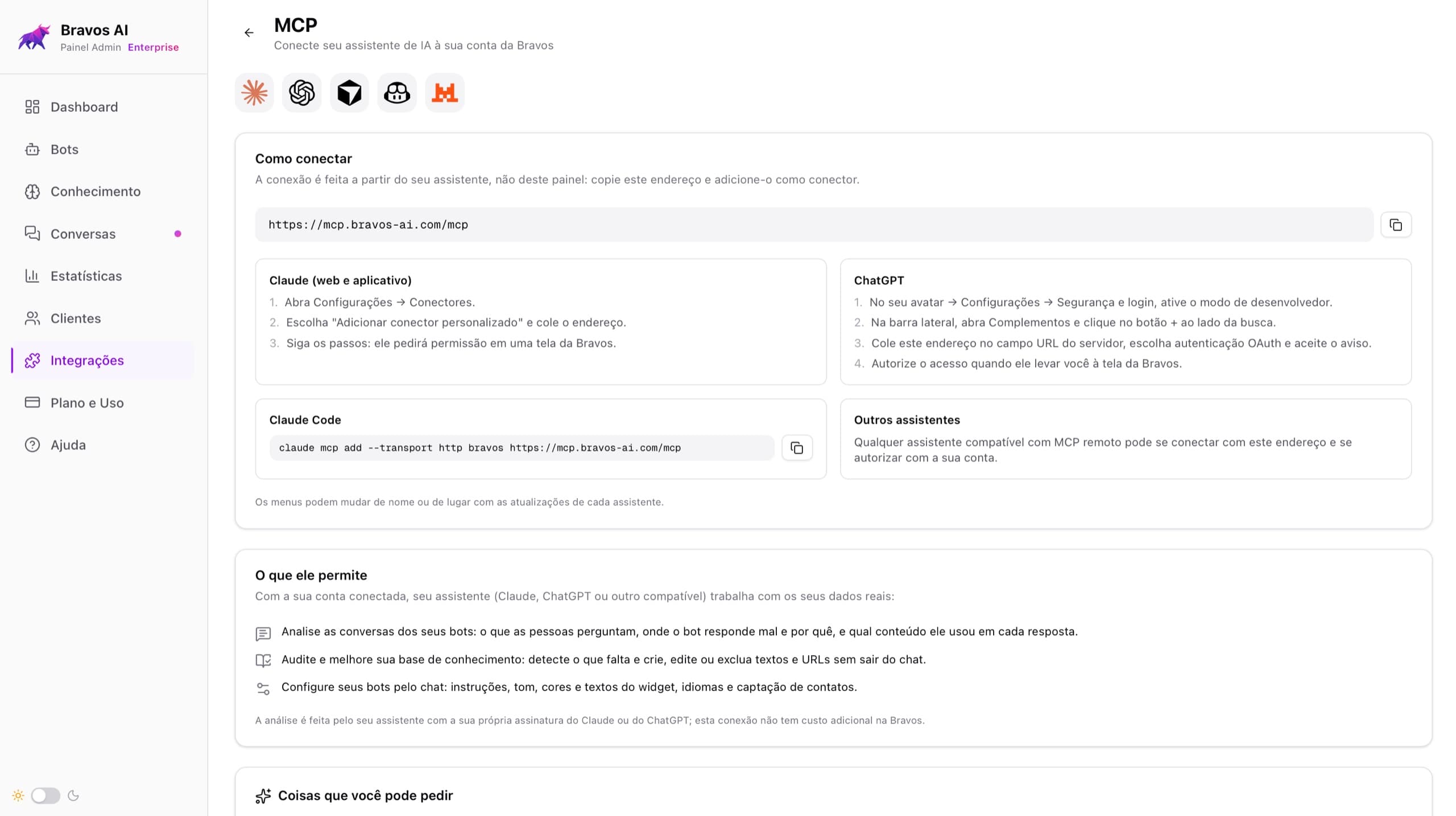This screenshot has height=816, width=1456.
Task: Open Plano e Uso
Action: tap(103, 403)
